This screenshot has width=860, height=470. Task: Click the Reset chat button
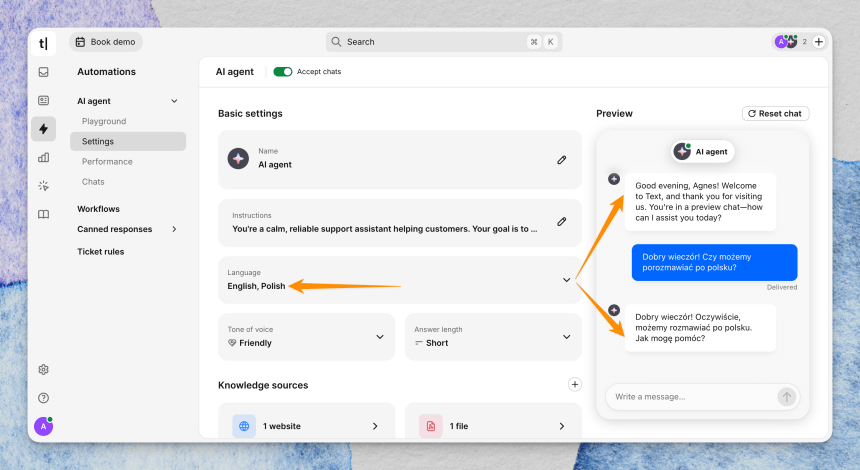[x=775, y=114]
